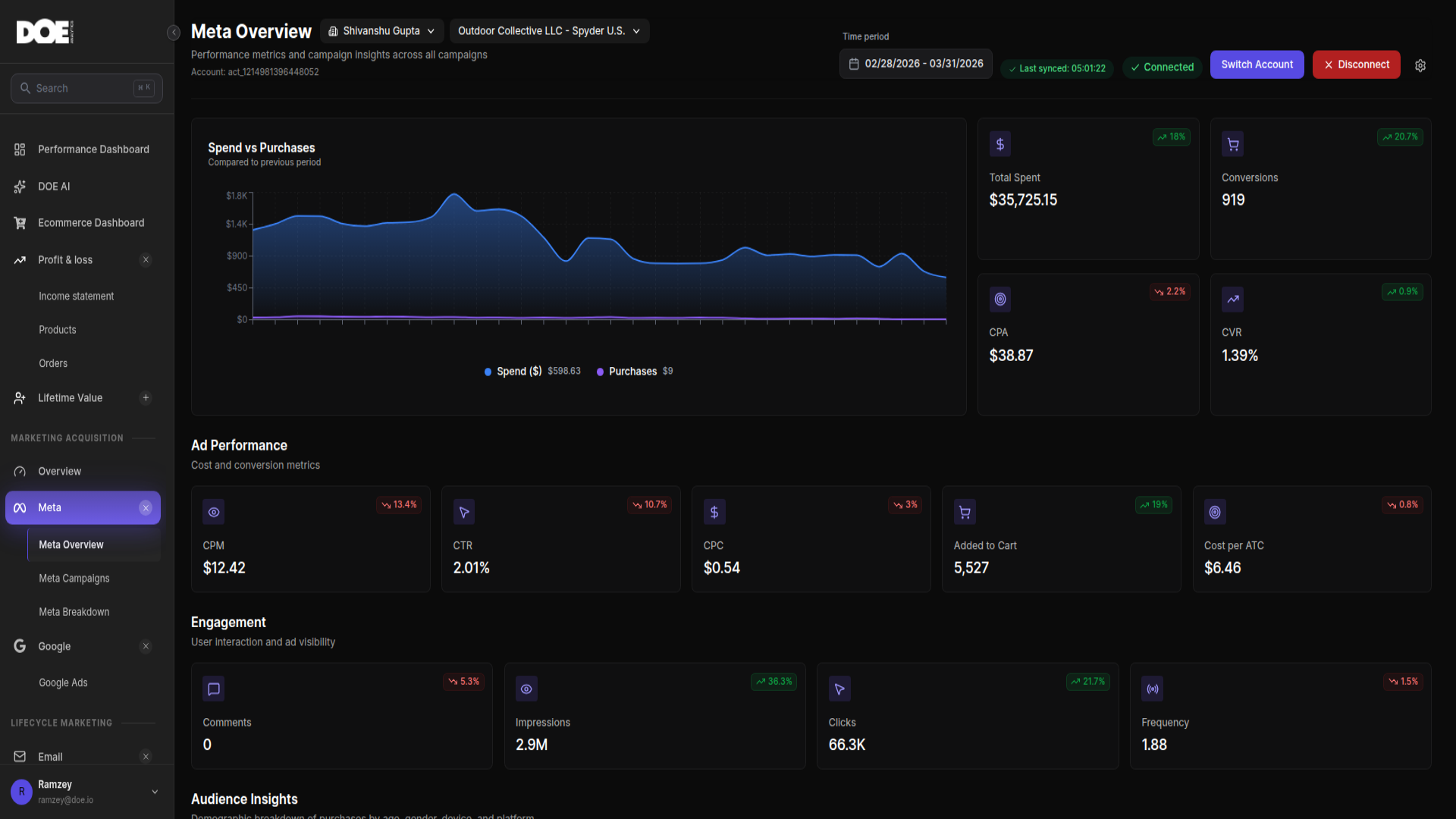The width and height of the screenshot is (1456, 819).
Task: Click the Email envelope icon
Action: tap(20, 757)
